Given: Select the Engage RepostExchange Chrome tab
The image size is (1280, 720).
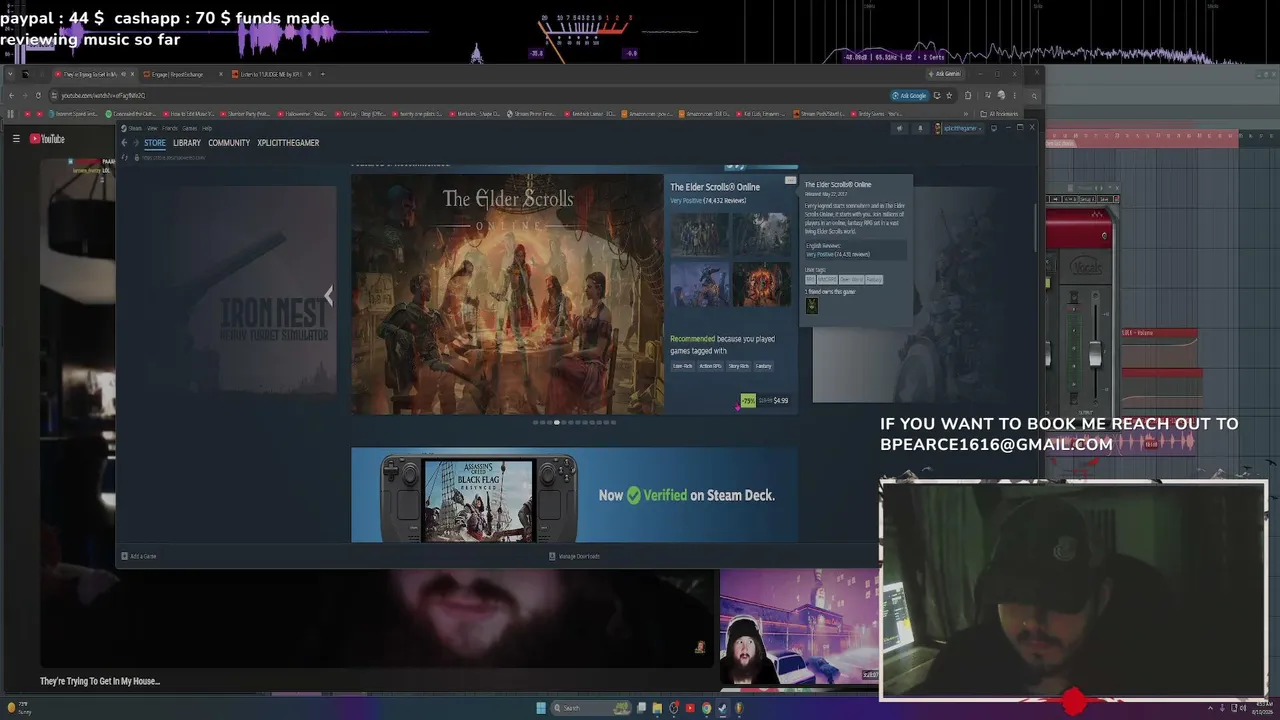Looking at the screenshot, I should click(x=183, y=74).
